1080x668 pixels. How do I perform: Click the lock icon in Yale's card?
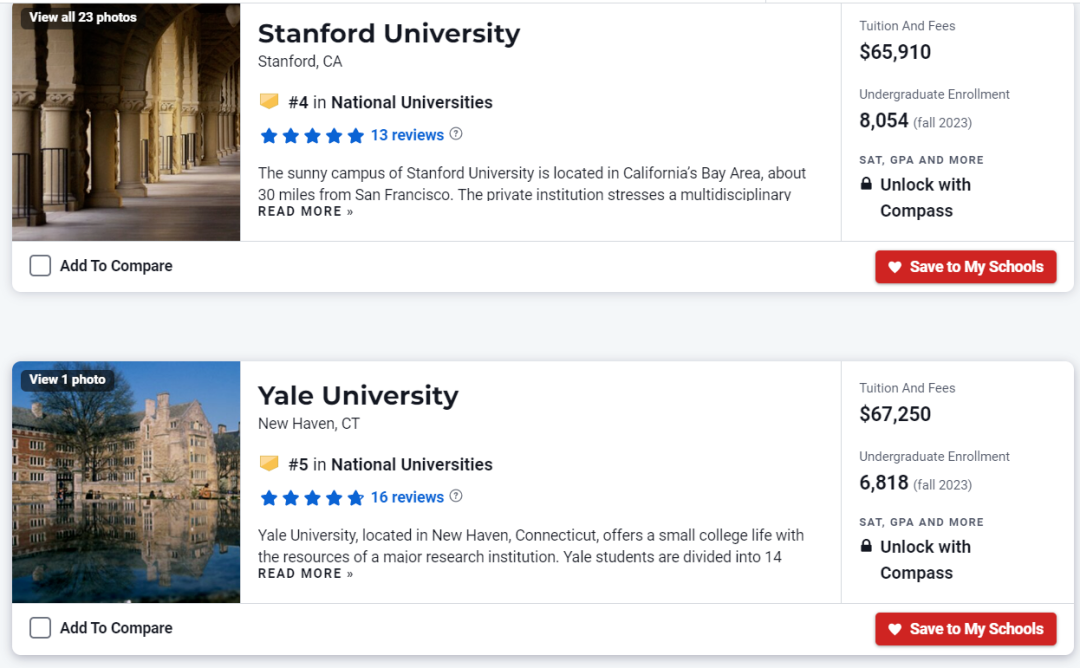[x=866, y=546]
